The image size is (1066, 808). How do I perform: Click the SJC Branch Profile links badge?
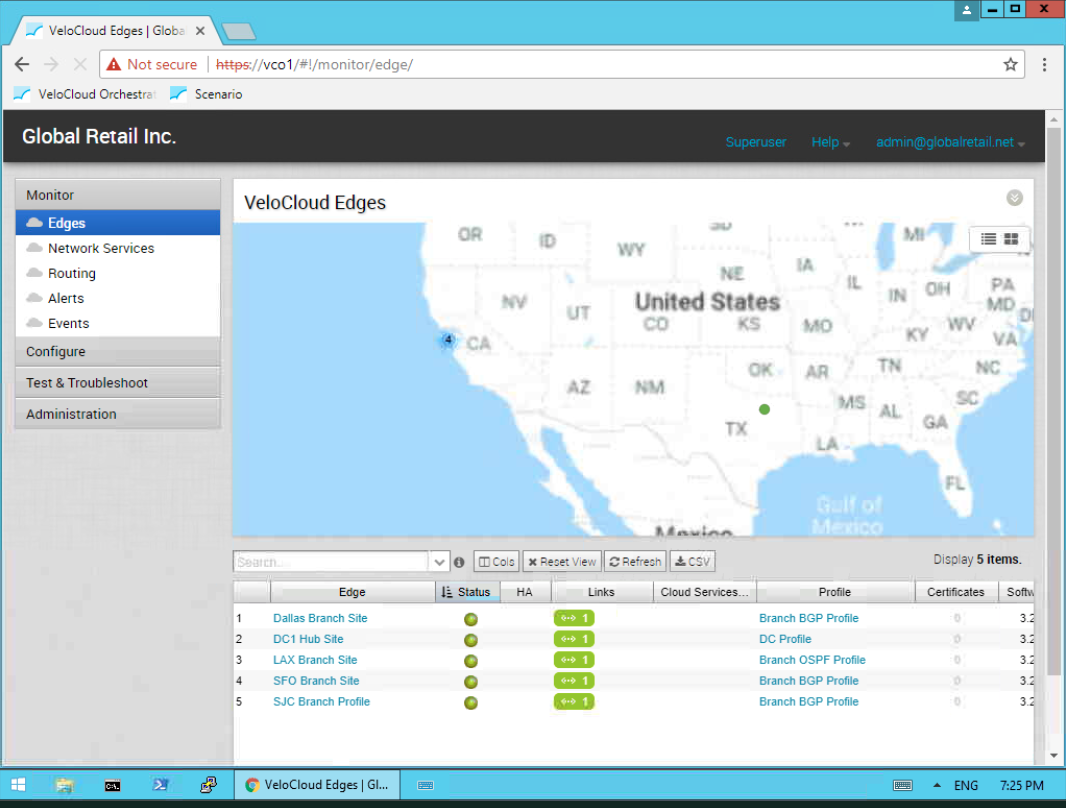(x=574, y=702)
